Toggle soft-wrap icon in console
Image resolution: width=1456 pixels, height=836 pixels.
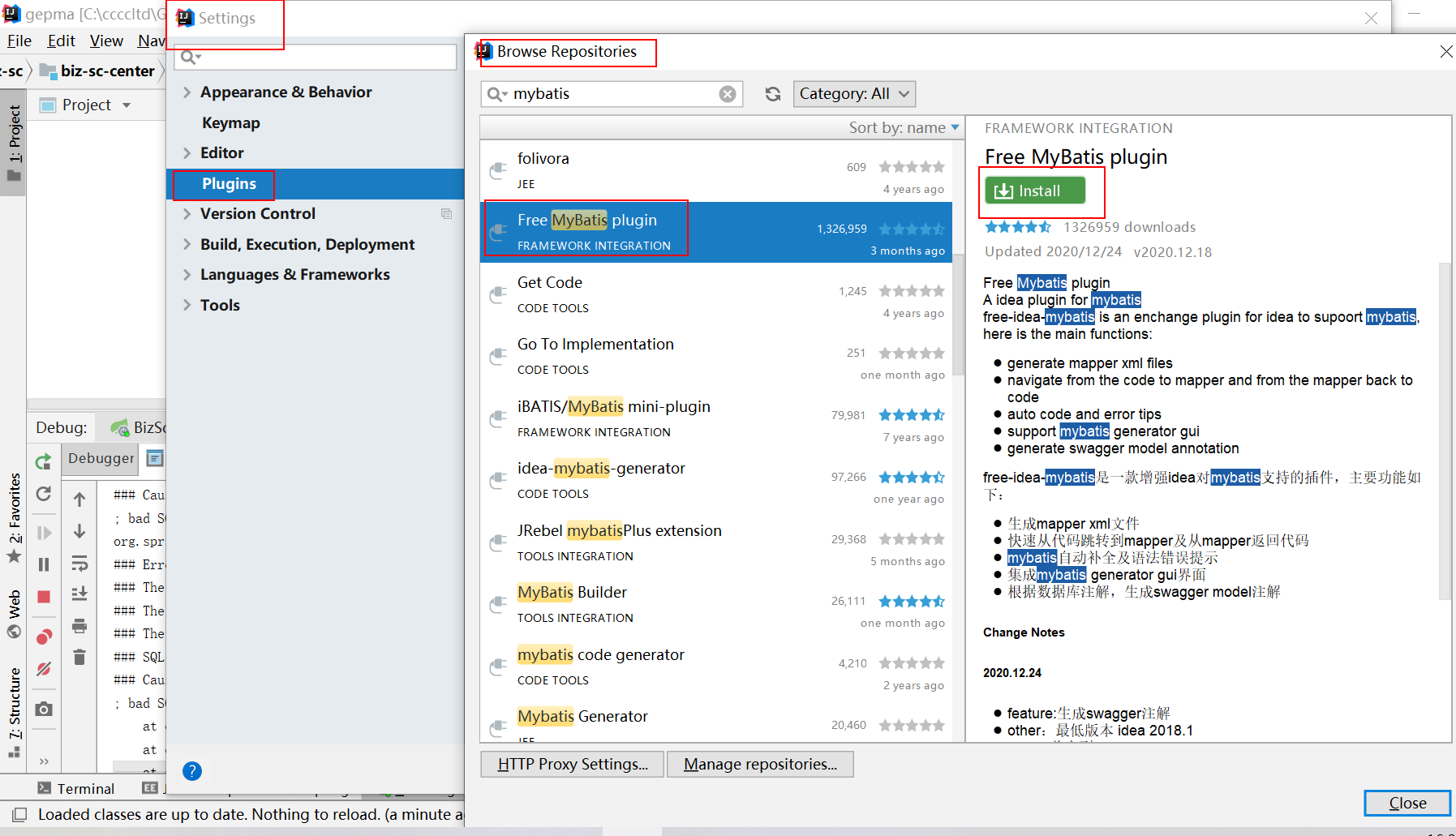pos(79,563)
